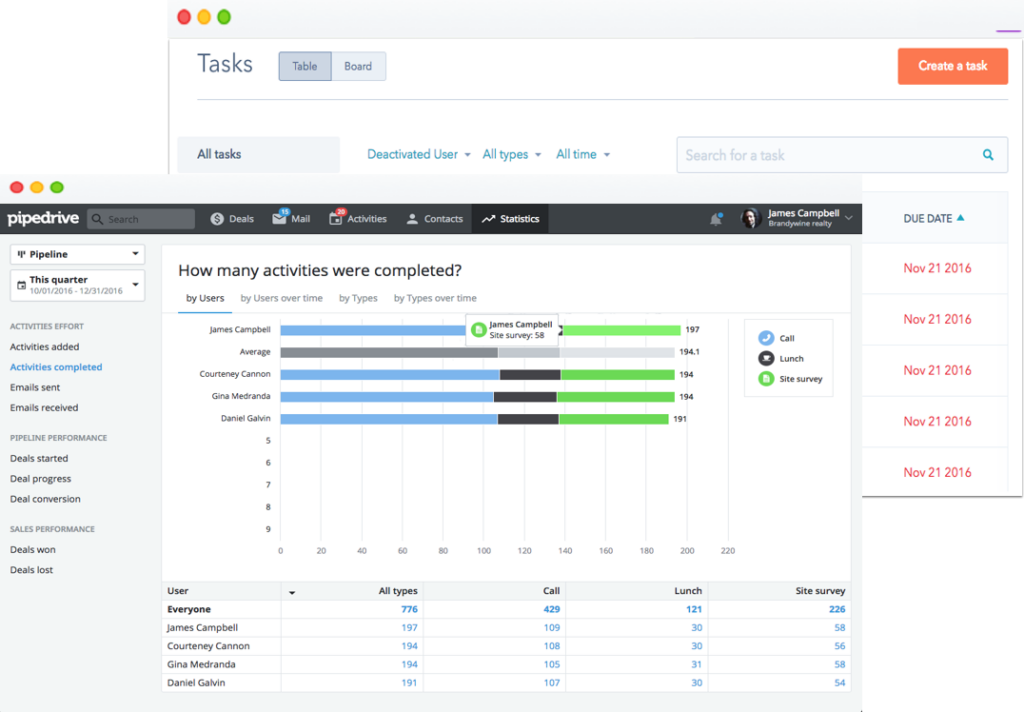
Task: Select the by Users tab
Action: (205, 298)
